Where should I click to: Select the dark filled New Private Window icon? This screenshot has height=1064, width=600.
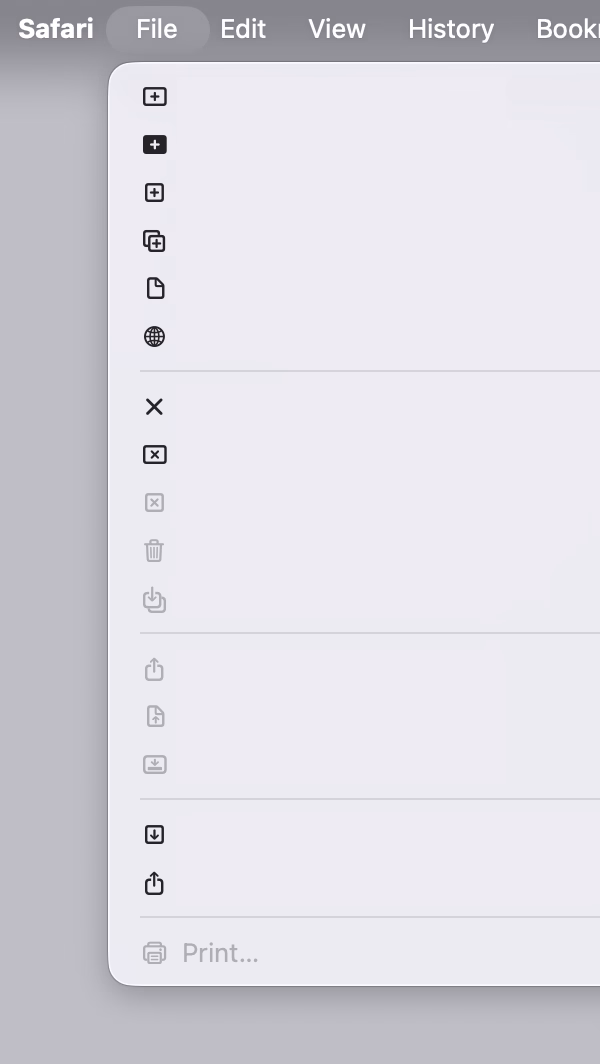[x=155, y=145]
